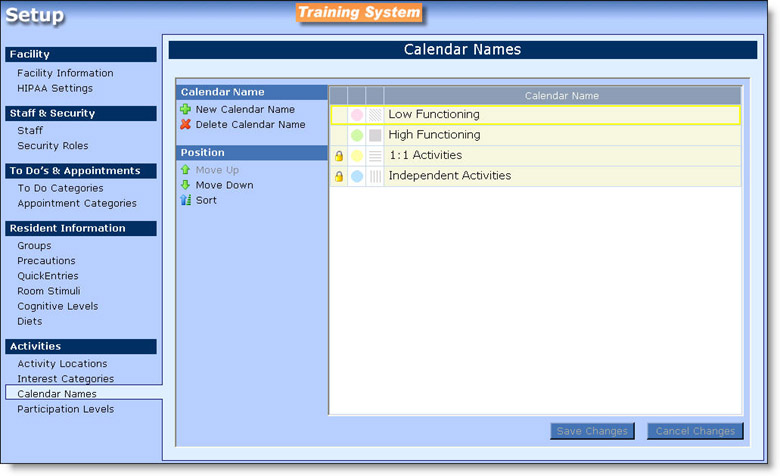Image resolution: width=780 pixels, height=476 pixels.
Task: Open HIPAA Settings page
Action: [x=55, y=88]
